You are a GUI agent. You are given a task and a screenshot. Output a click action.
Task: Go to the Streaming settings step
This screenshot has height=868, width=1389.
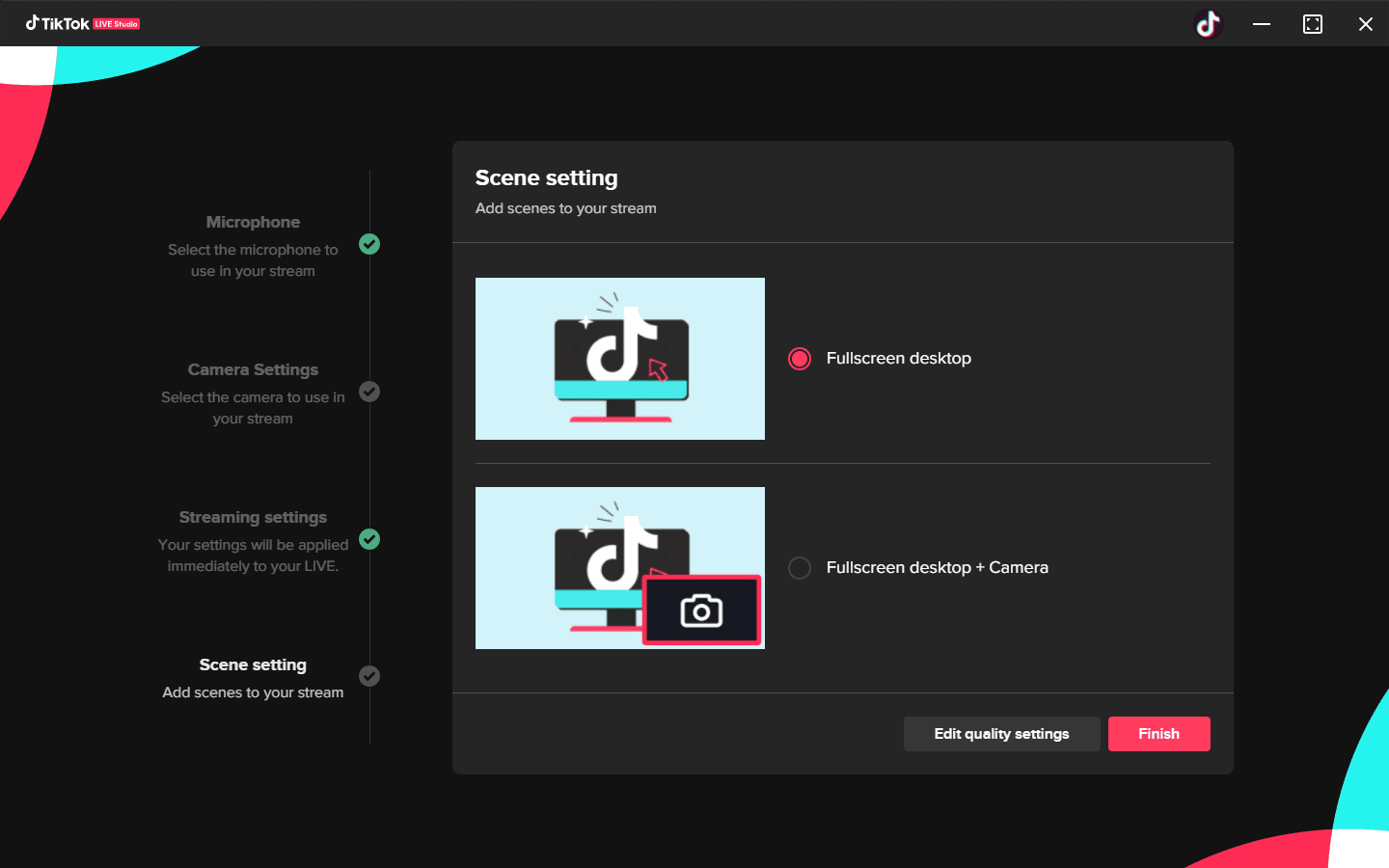click(x=253, y=517)
